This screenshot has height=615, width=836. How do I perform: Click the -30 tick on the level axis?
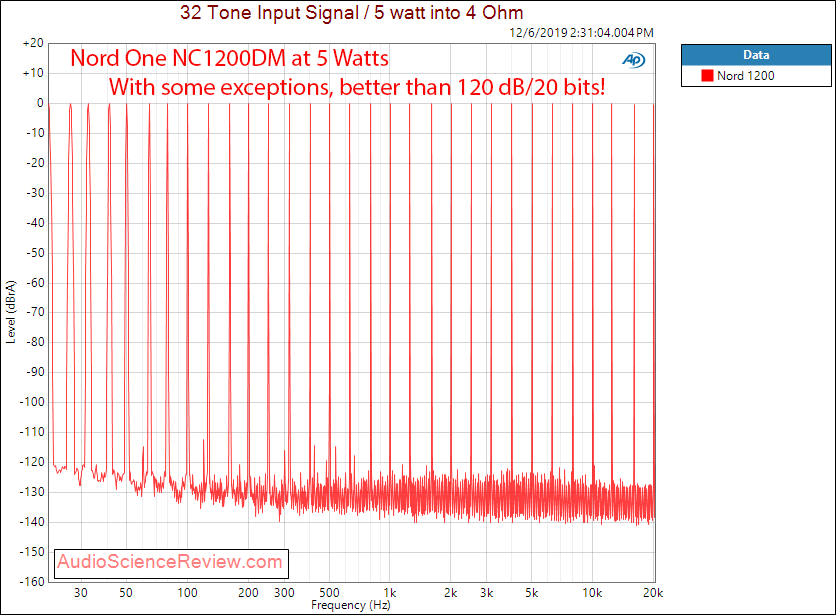[35, 193]
